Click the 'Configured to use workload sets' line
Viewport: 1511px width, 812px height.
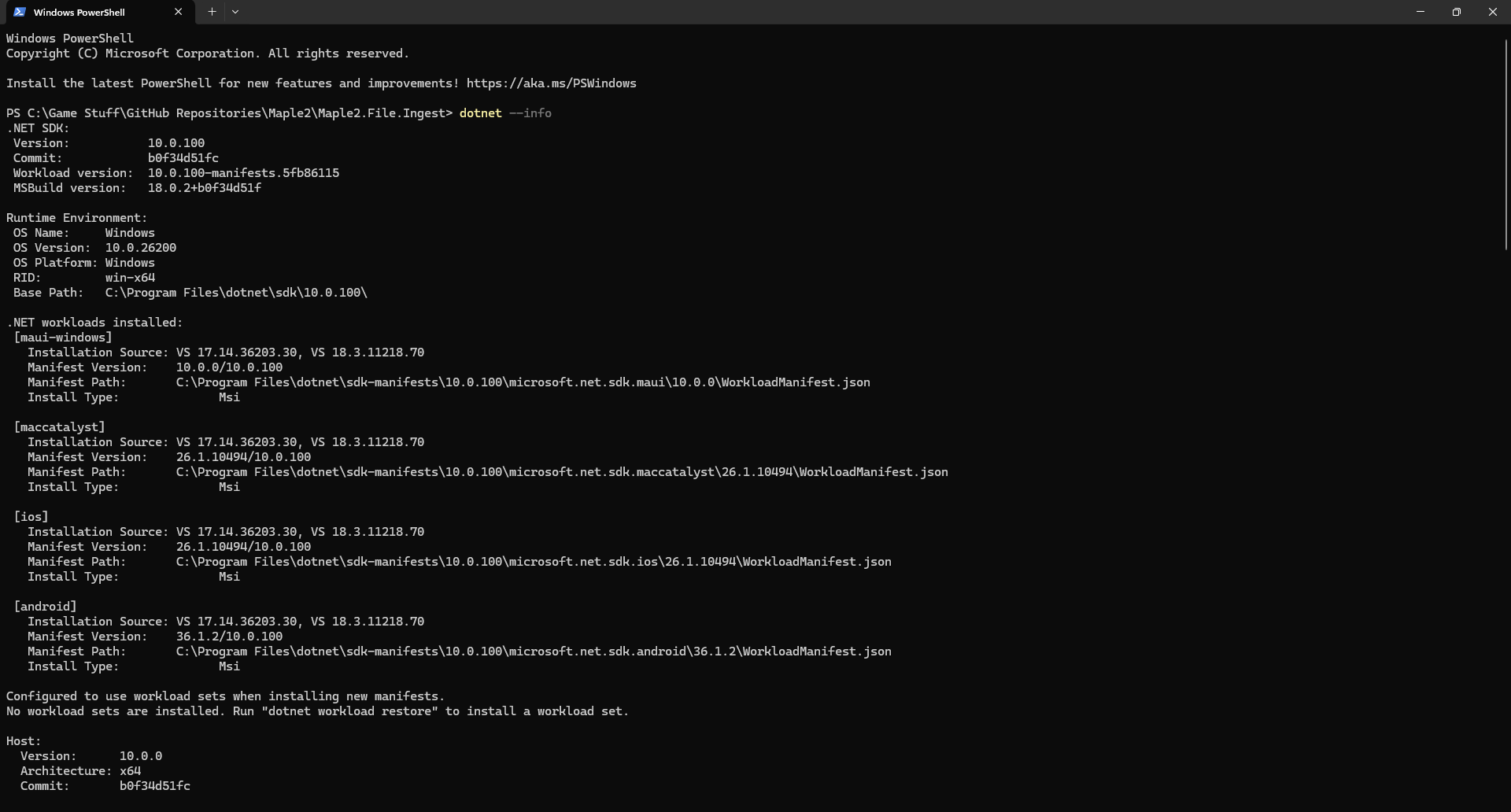tap(226, 696)
